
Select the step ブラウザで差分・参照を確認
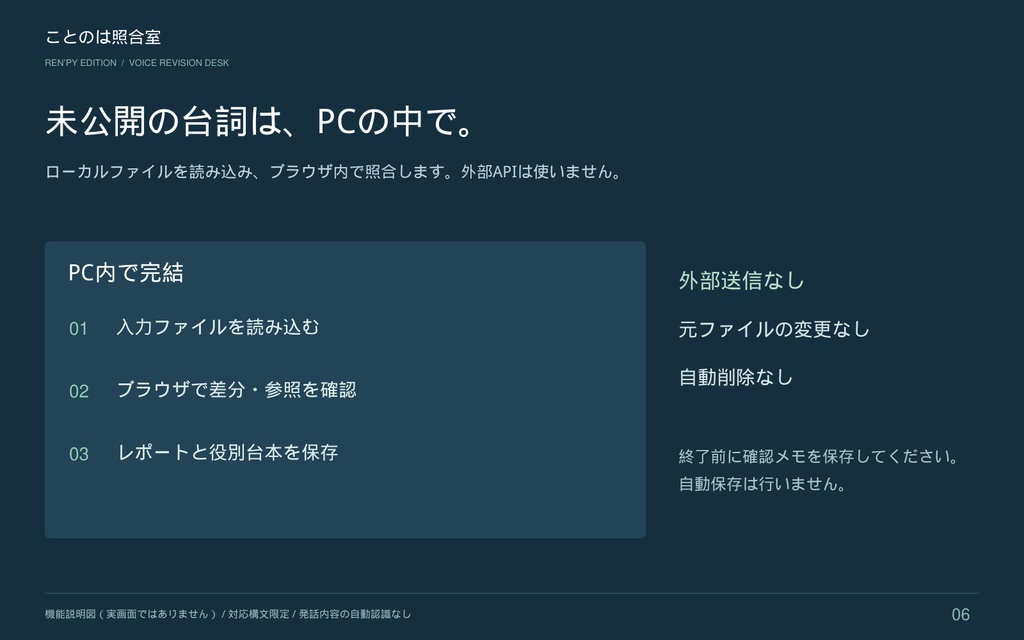[236, 389]
